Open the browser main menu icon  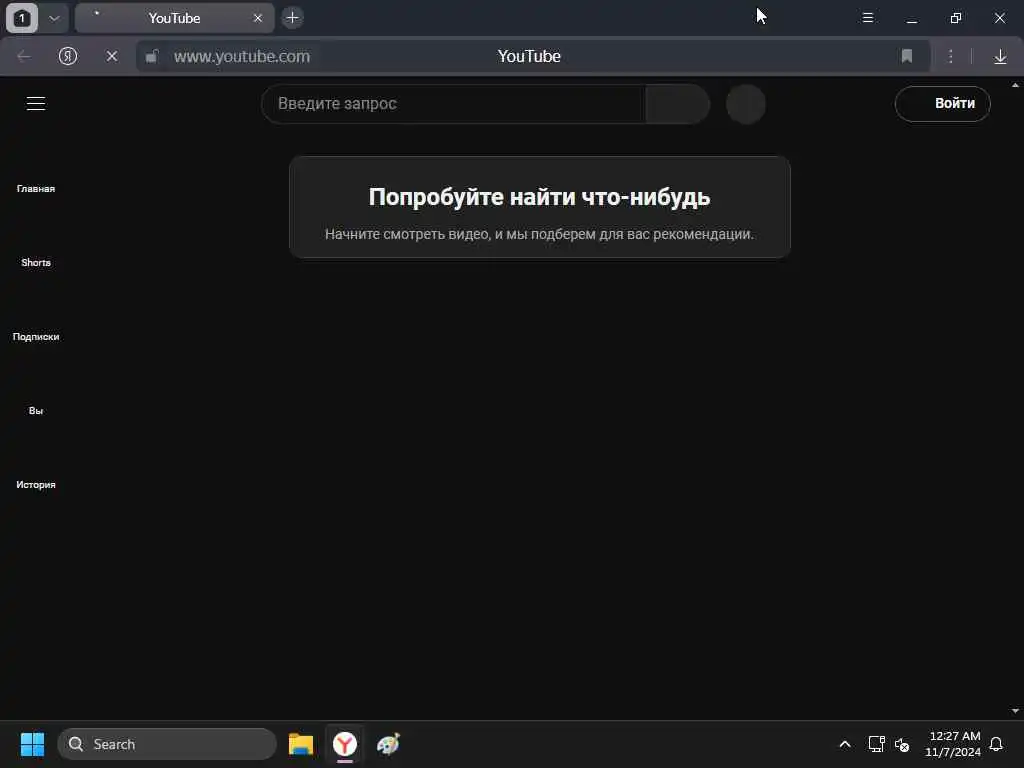[x=868, y=18]
